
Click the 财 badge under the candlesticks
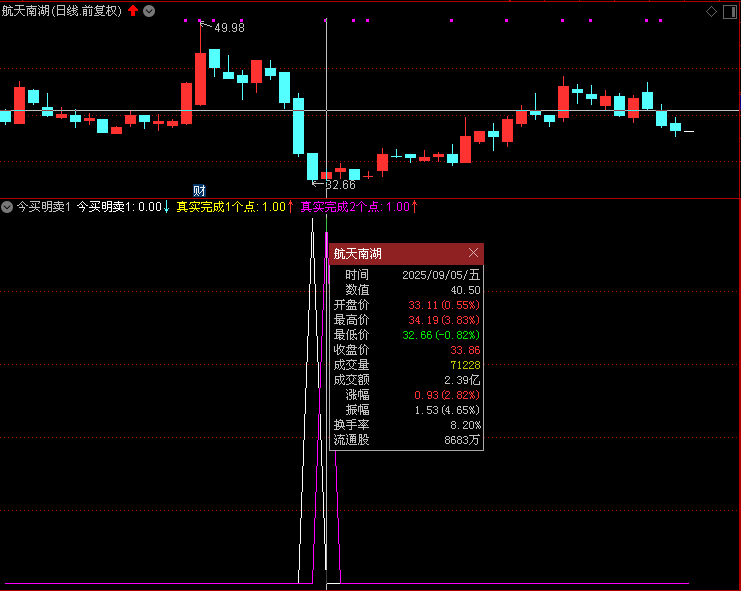199,190
